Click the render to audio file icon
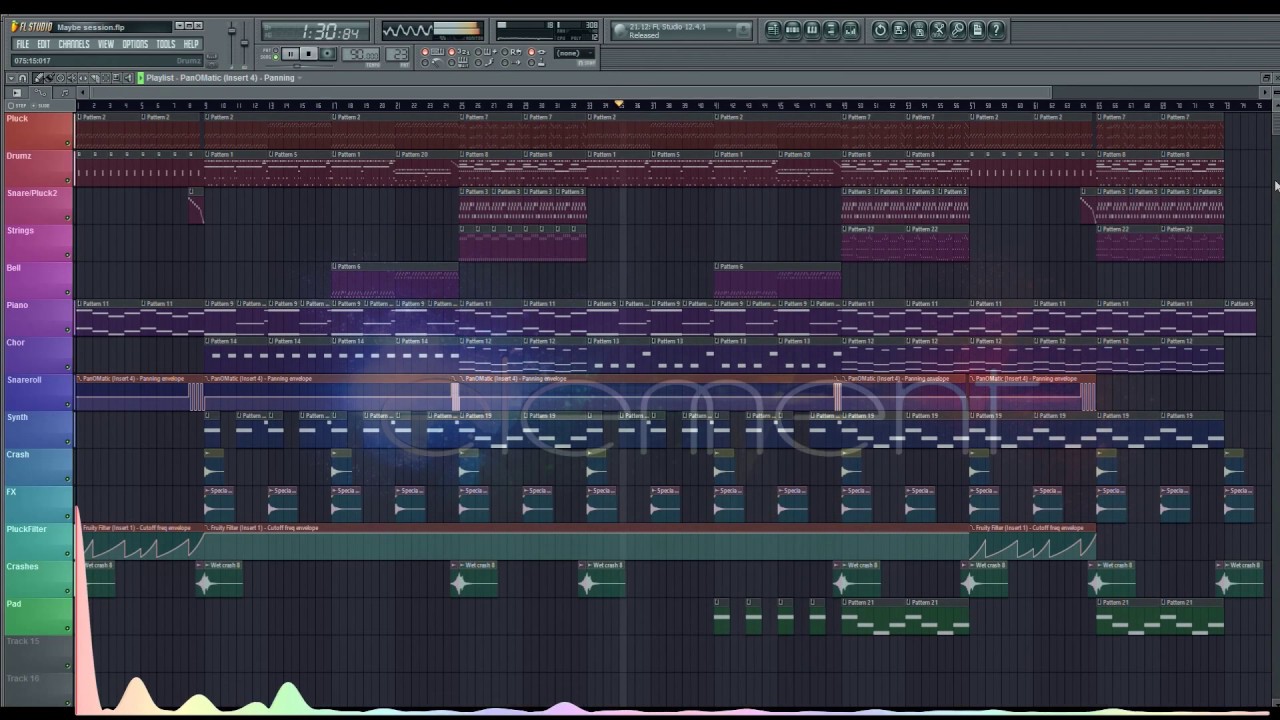 919,30
